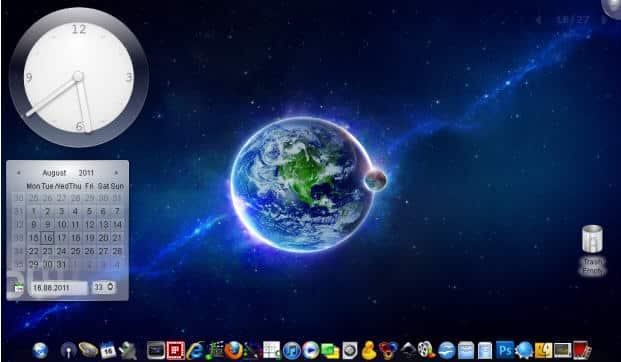Launch iTunes from the dock
The height and width of the screenshot is (362, 621).
[291, 351]
